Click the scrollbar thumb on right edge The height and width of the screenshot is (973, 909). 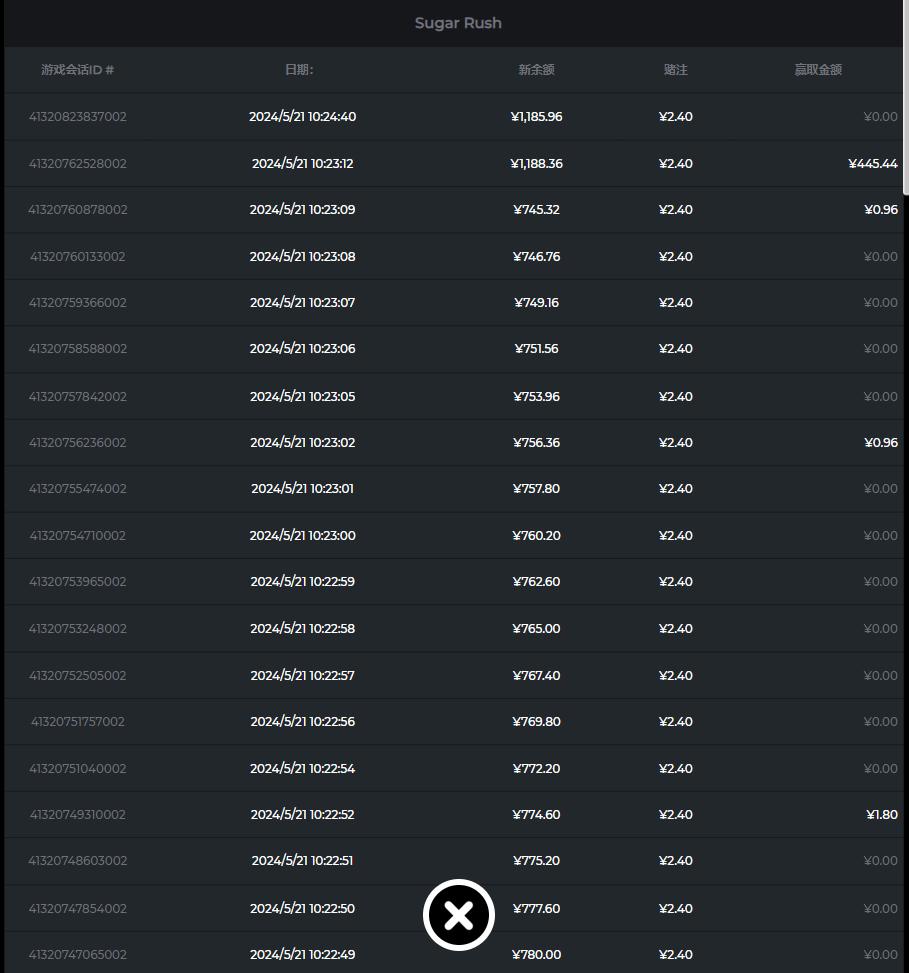coord(906,98)
